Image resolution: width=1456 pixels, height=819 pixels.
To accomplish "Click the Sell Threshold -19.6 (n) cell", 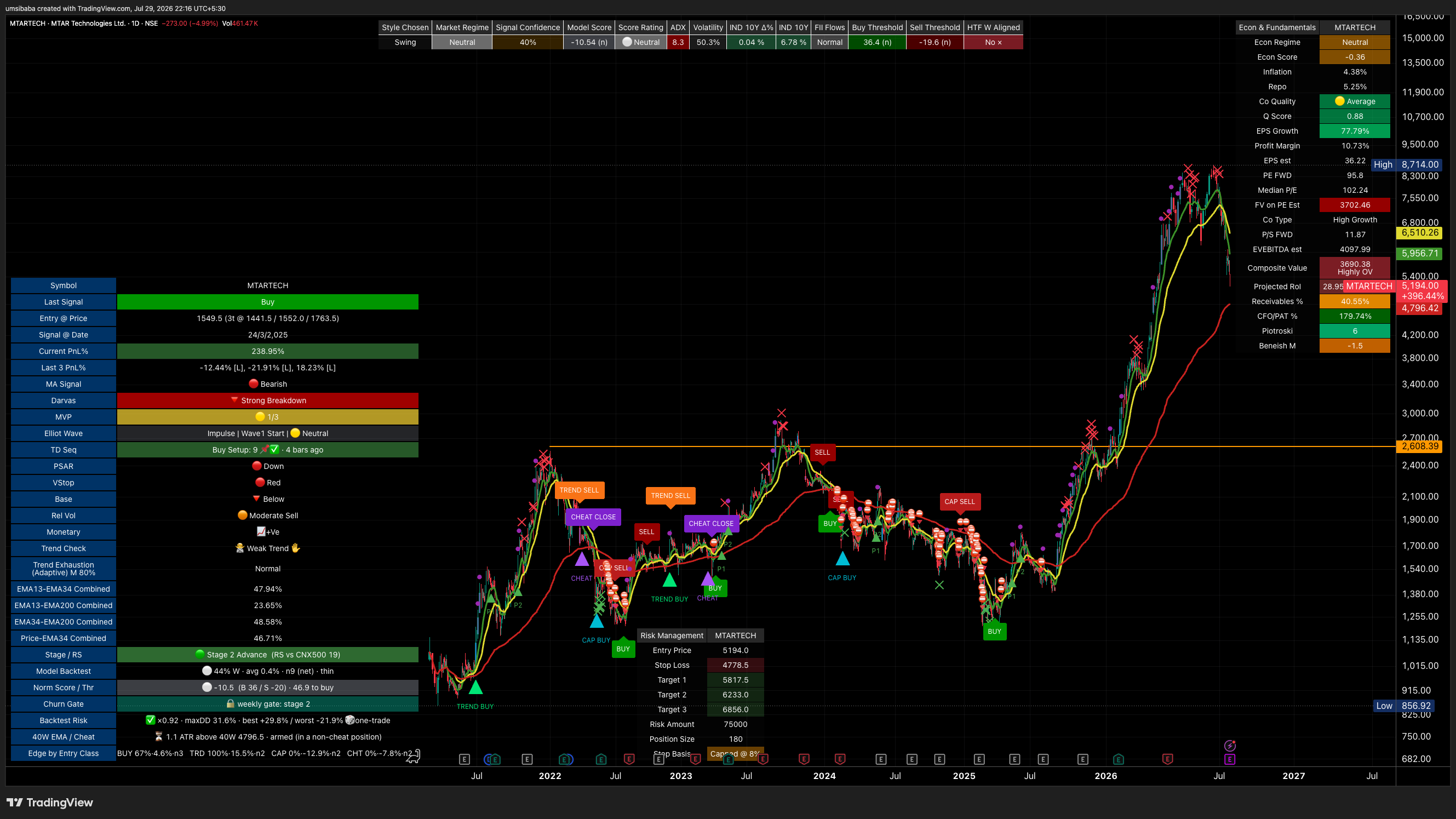I will click(935, 42).
